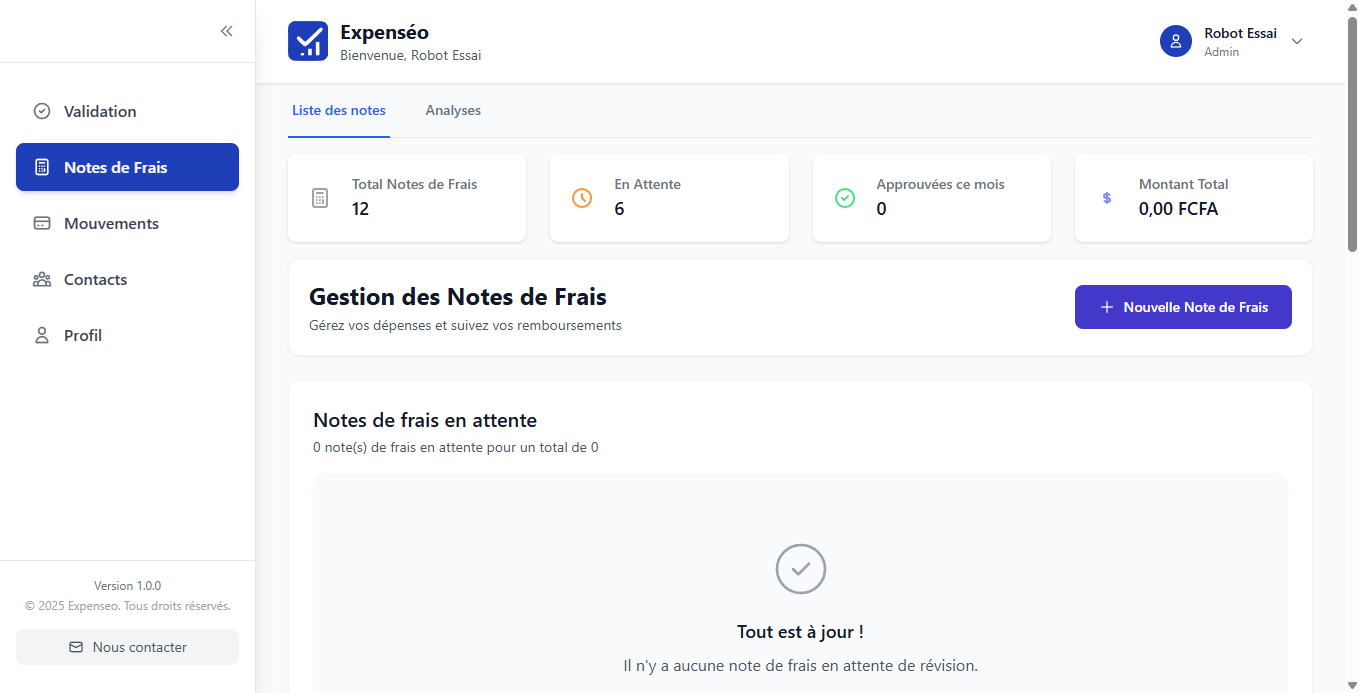Click the Validation checkmark icon in sidebar

click(x=42, y=111)
